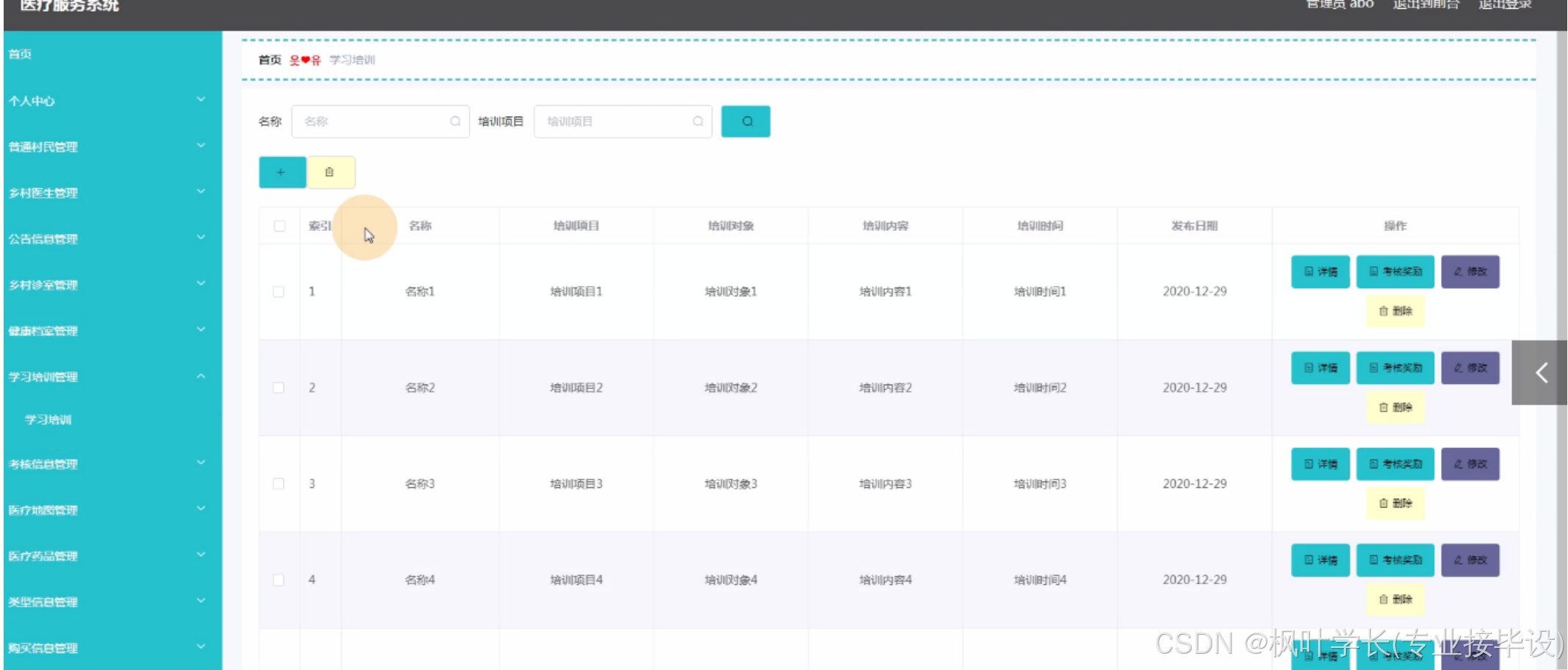Click the magnifier icon inside 培训项目 field
Viewport: 1568px width, 670px height.
coord(698,121)
